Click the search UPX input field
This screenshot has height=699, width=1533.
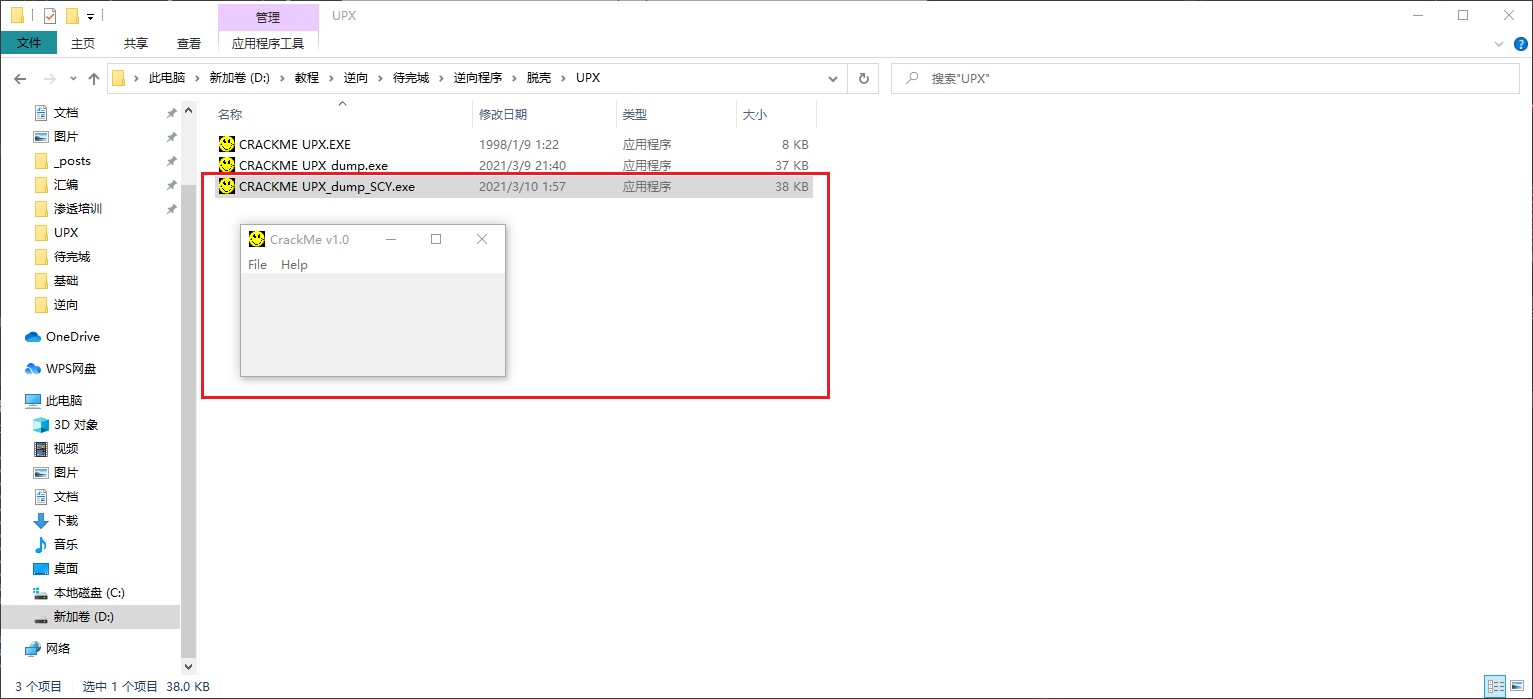click(x=1205, y=78)
